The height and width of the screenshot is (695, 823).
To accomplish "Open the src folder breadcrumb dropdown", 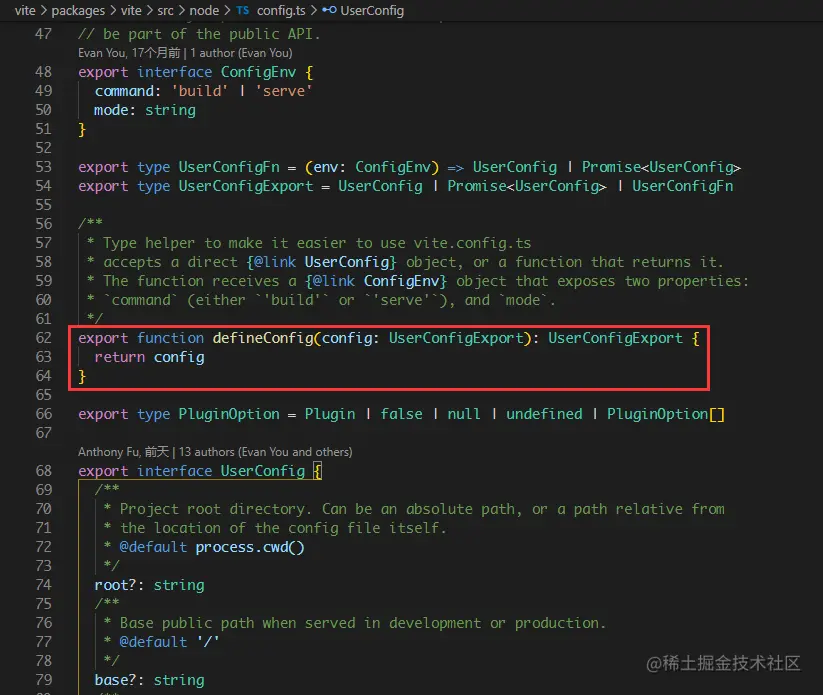I will point(166,11).
